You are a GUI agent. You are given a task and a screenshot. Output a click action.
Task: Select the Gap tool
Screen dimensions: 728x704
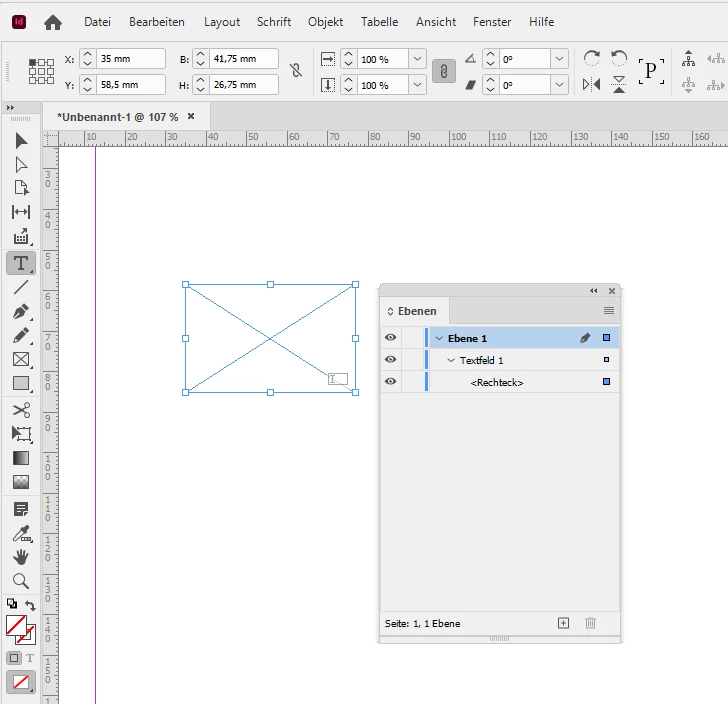point(21,212)
